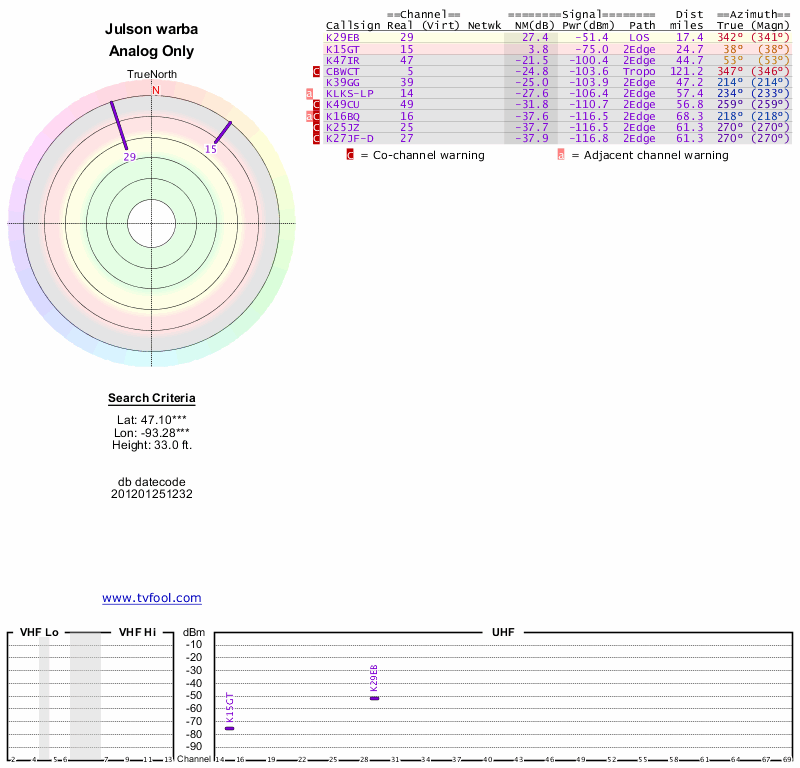Click the K47IR callsign entry

click(343, 60)
